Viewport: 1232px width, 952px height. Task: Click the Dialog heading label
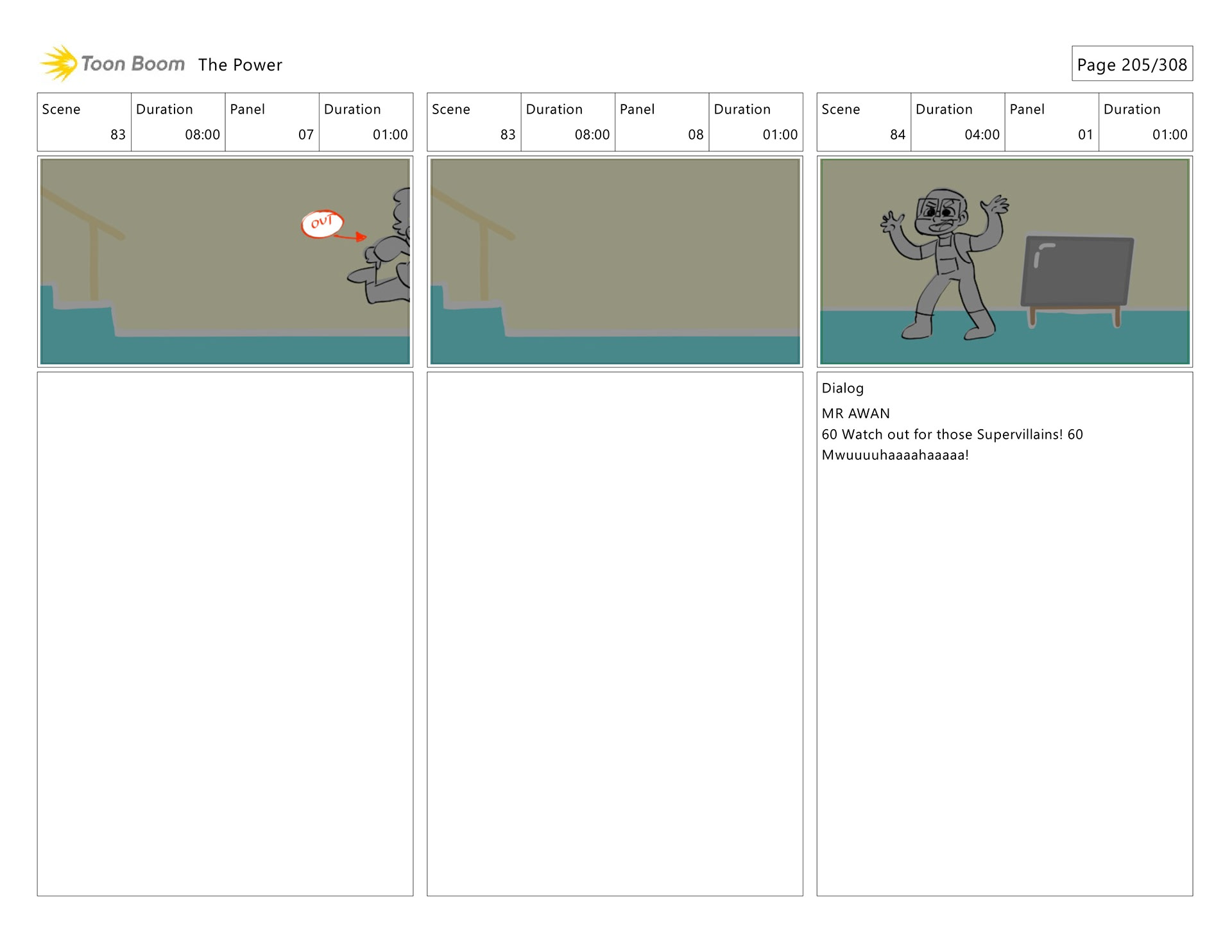pyautogui.click(x=842, y=388)
